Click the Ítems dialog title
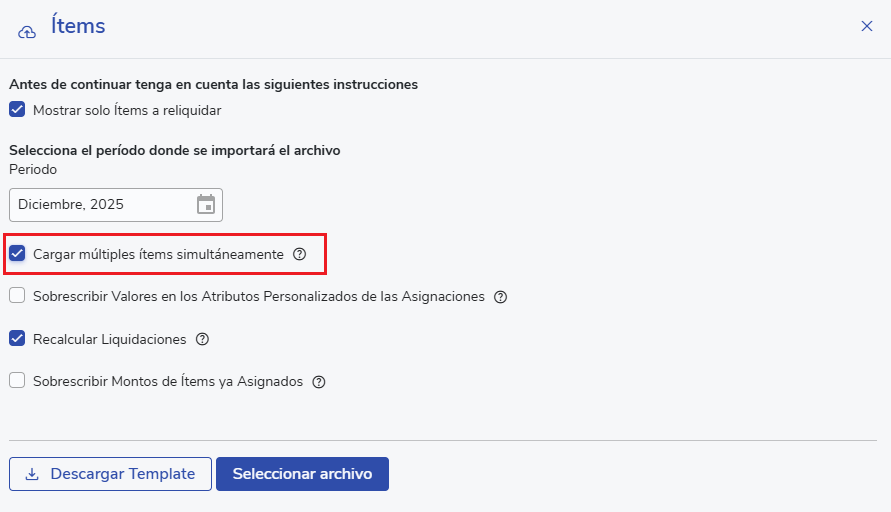Image resolution: width=891 pixels, height=512 pixels. click(x=78, y=27)
